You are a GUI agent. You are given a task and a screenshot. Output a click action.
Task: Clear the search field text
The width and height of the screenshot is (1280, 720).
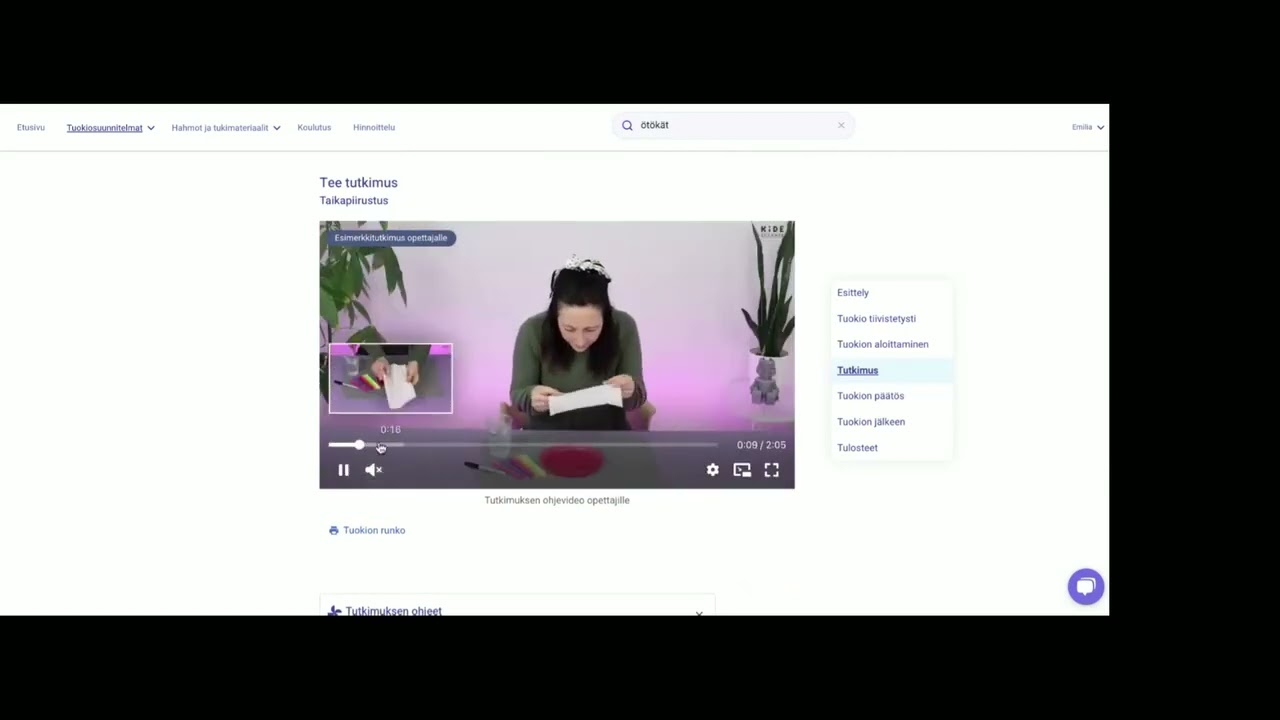click(x=841, y=125)
